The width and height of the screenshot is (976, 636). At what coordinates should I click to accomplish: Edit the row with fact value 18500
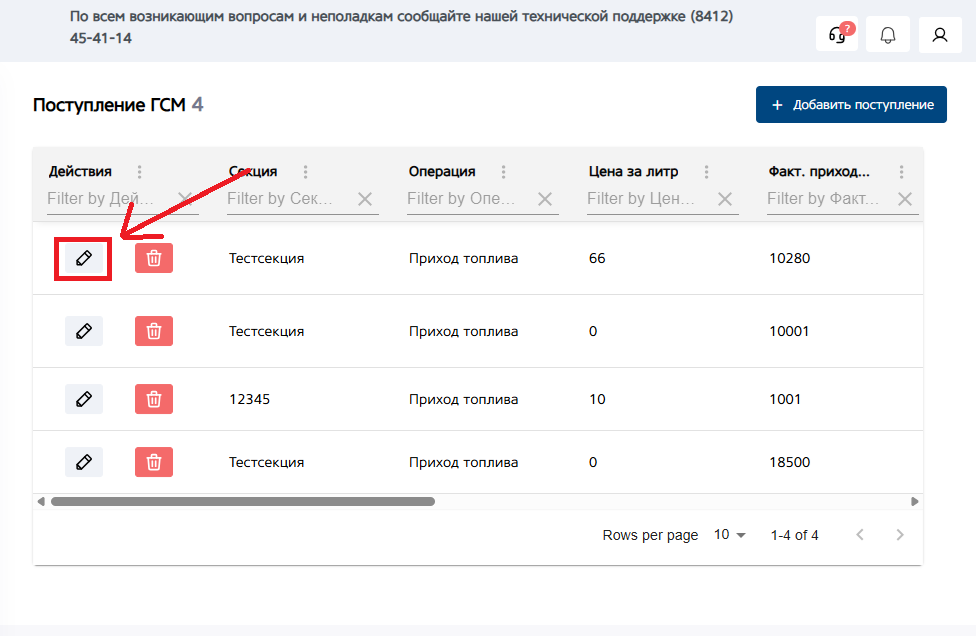click(84, 462)
